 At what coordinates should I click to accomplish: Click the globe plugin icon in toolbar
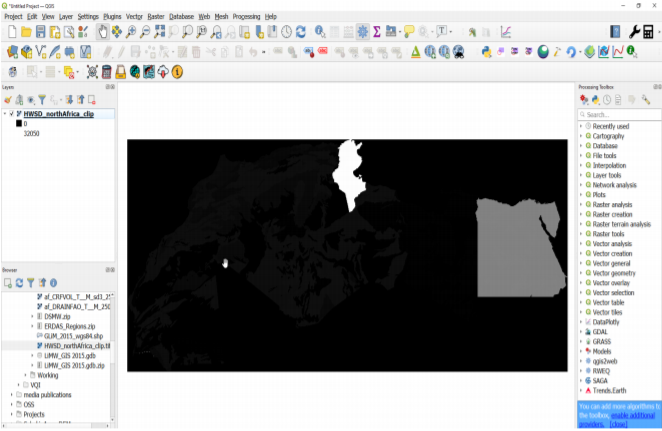tap(135, 72)
